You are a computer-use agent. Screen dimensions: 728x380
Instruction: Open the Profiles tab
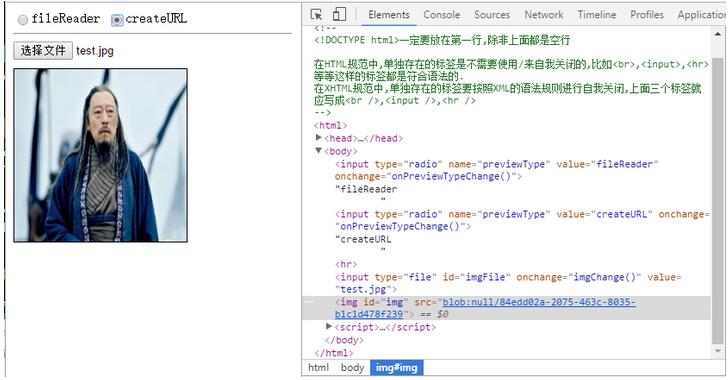click(647, 15)
